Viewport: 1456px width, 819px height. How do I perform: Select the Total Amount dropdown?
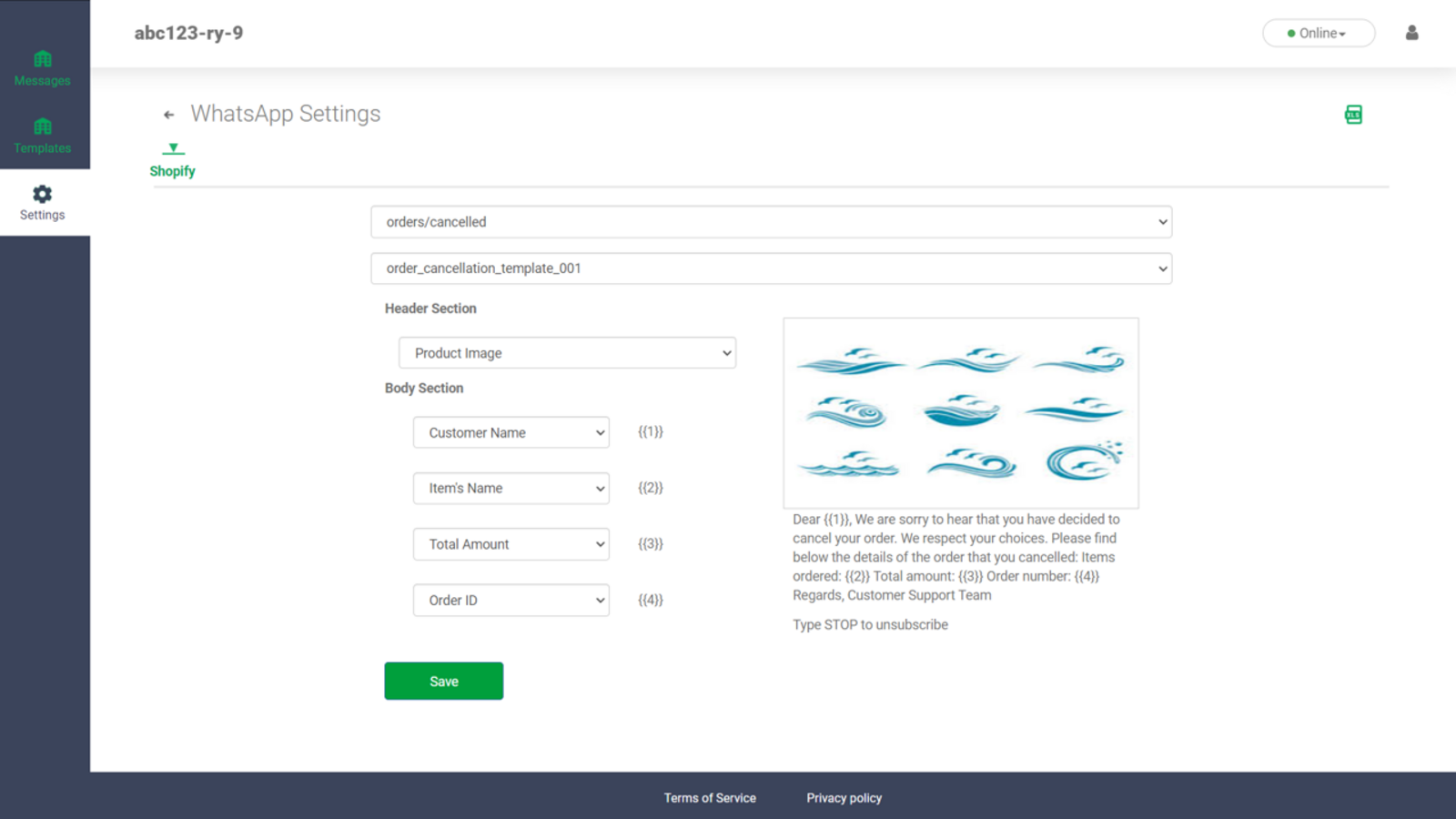click(x=511, y=543)
